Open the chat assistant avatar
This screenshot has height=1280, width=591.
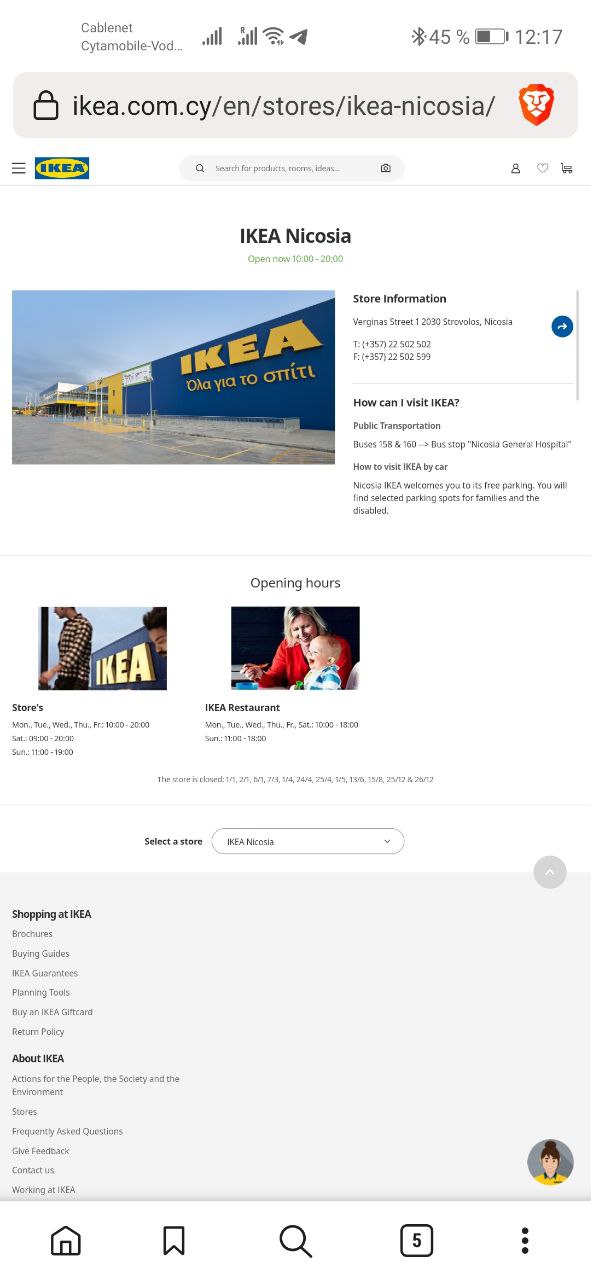[x=550, y=1162]
